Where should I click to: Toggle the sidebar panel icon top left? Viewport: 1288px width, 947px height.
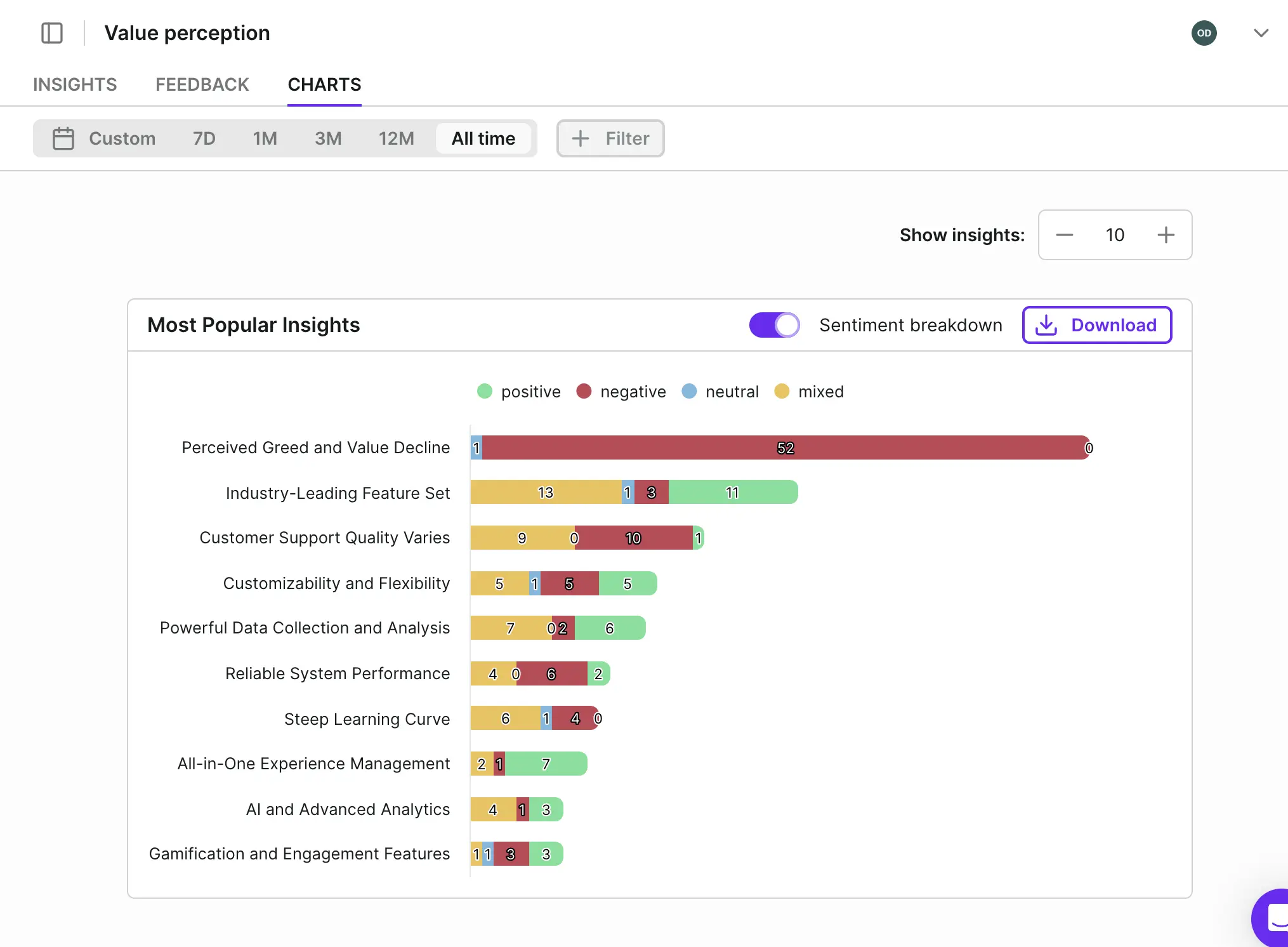52,32
